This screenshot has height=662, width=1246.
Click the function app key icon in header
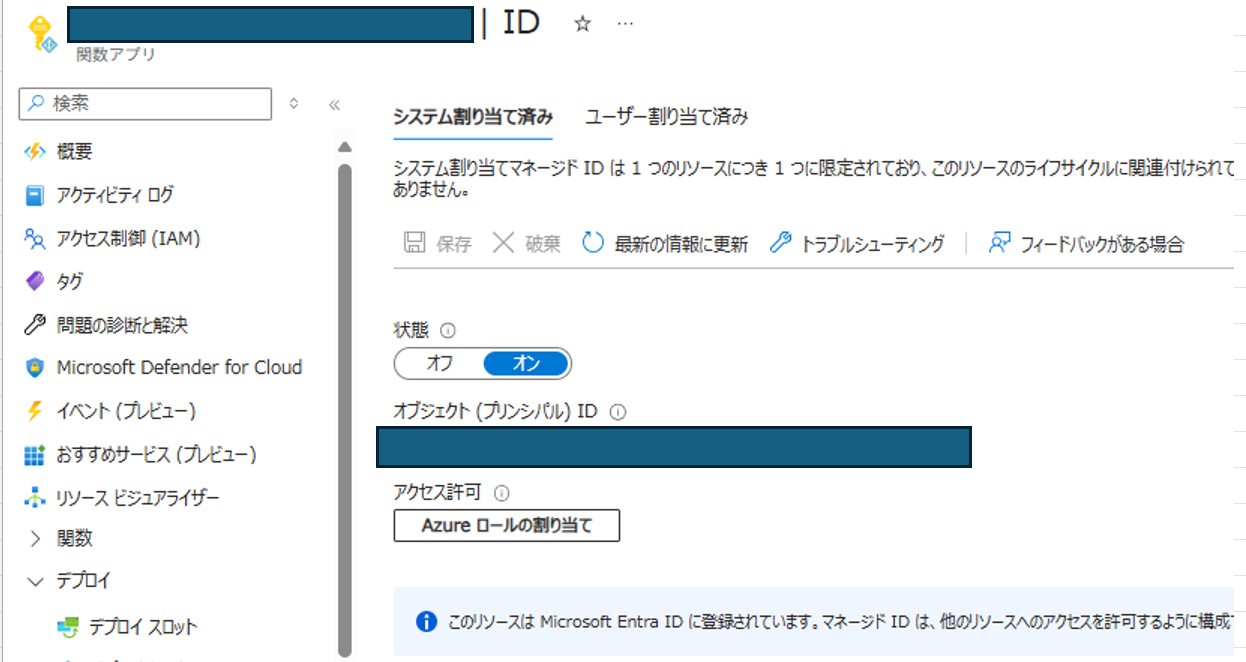tap(41, 32)
